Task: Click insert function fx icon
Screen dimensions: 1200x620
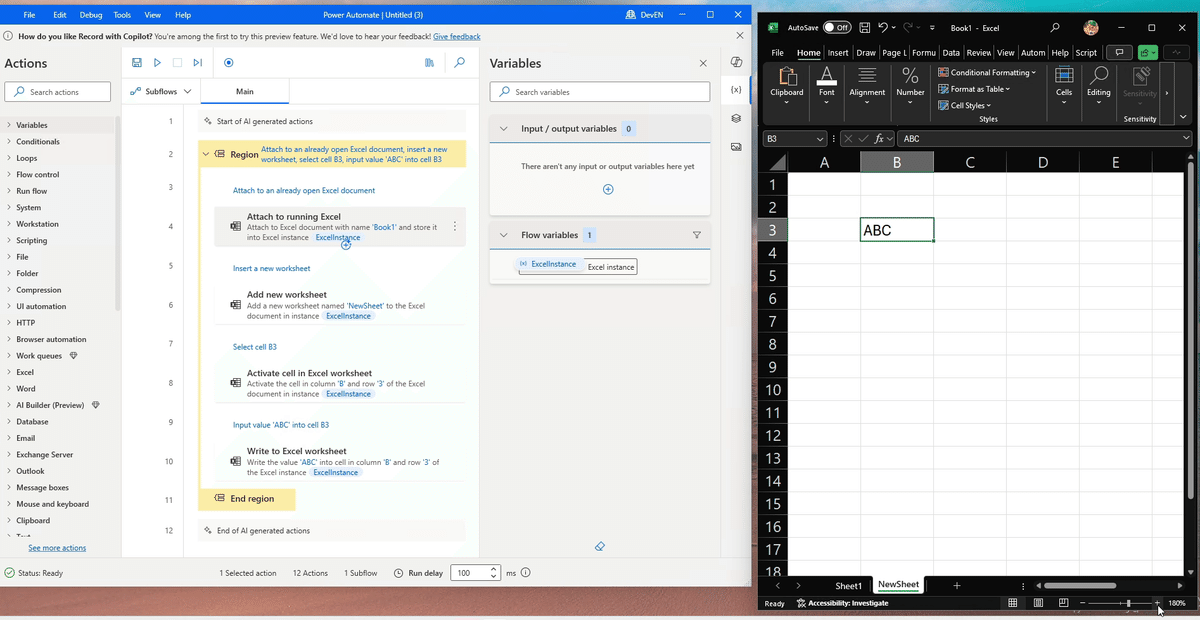Action: pyautogui.click(x=881, y=138)
